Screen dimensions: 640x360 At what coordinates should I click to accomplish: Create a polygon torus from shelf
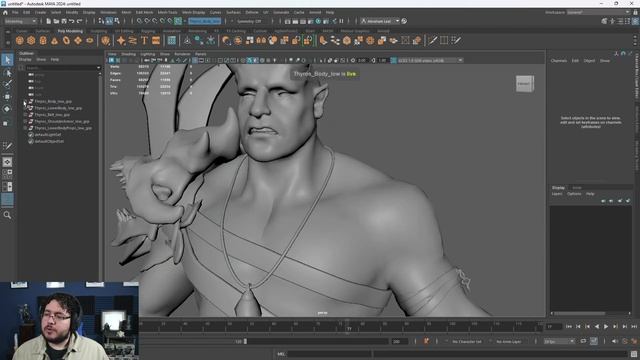[x=66, y=40]
